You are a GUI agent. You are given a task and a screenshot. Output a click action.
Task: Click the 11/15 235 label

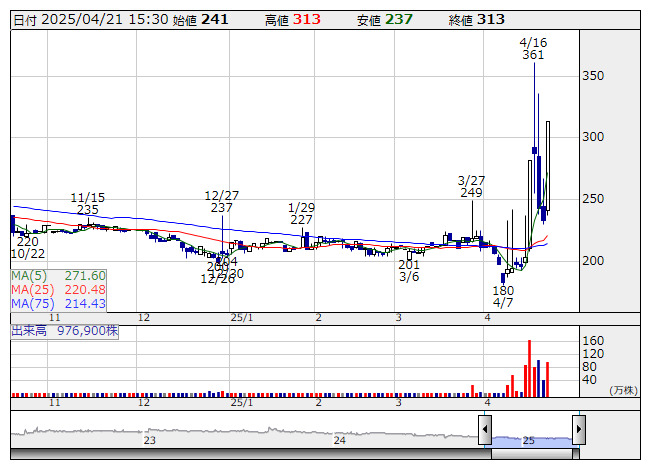click(87, 204)
